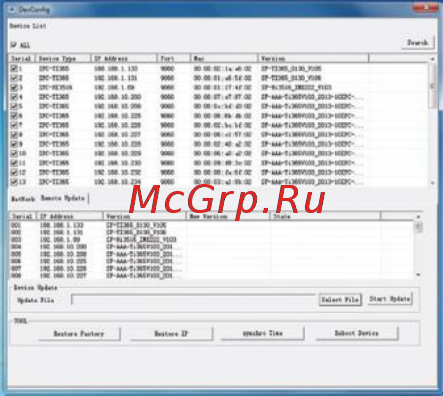Click the Reboot Device button

tap(357, 333)
